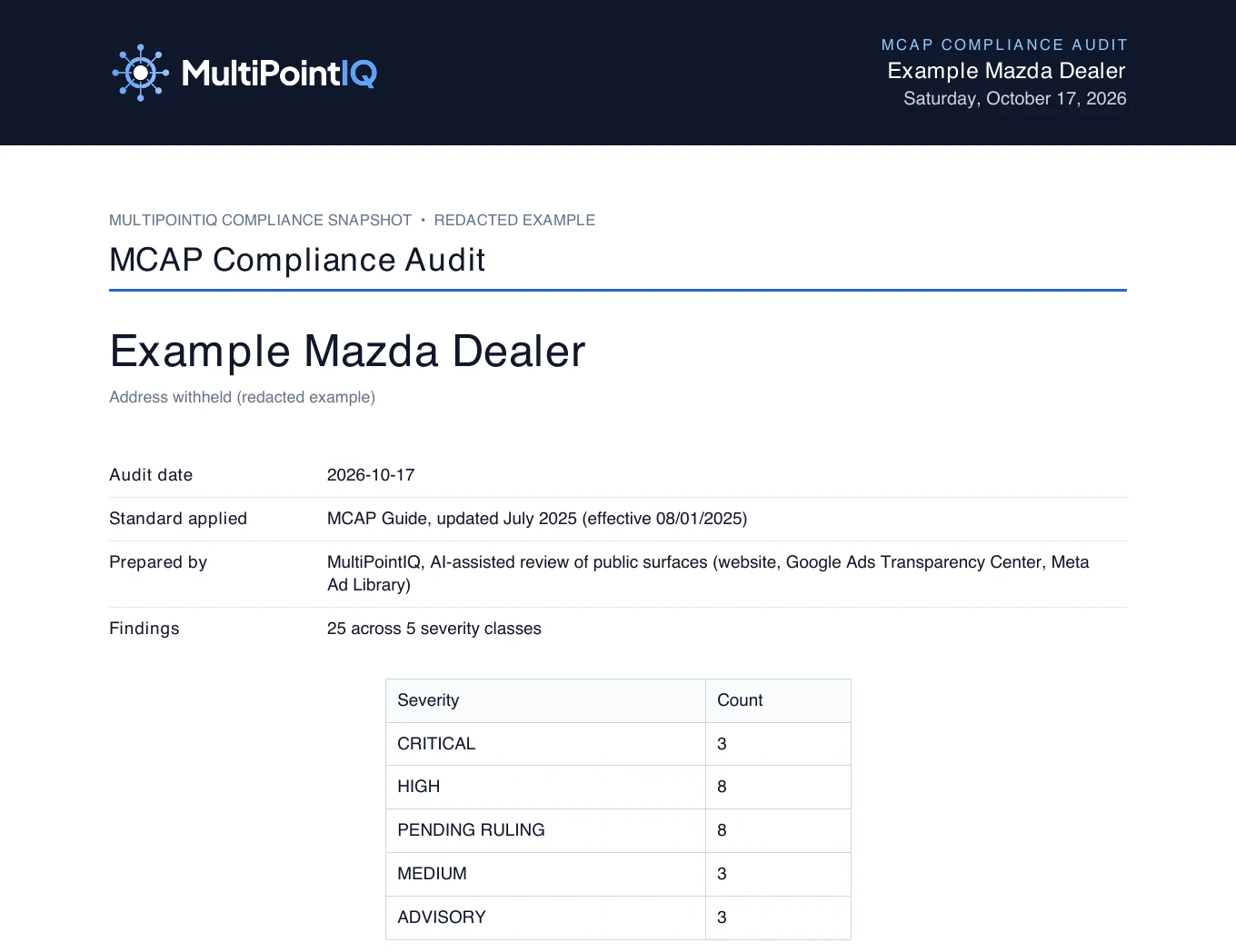Click "Example Mazda Dealer" in the dark banner
Screen dimensions: 1236x952
coord(1006,71)
